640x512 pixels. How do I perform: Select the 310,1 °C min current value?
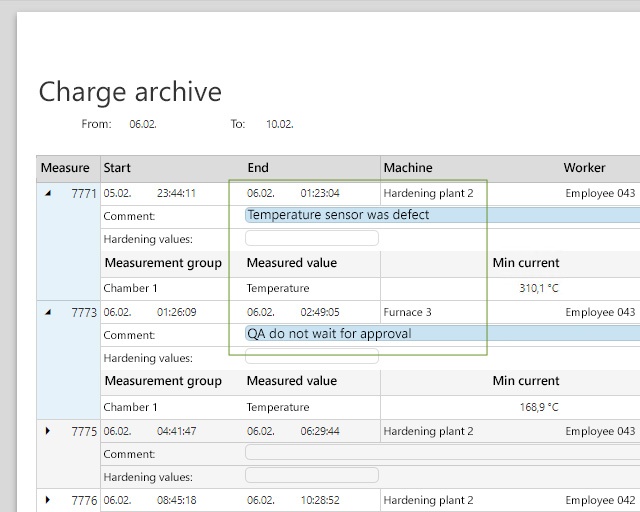click(x=539, y=288)
